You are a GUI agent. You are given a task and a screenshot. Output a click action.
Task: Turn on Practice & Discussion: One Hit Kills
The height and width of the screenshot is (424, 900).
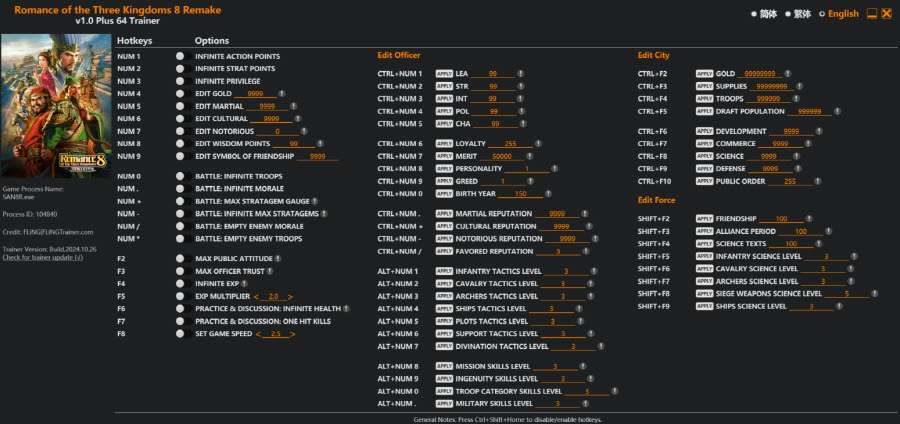pos(180,321)
